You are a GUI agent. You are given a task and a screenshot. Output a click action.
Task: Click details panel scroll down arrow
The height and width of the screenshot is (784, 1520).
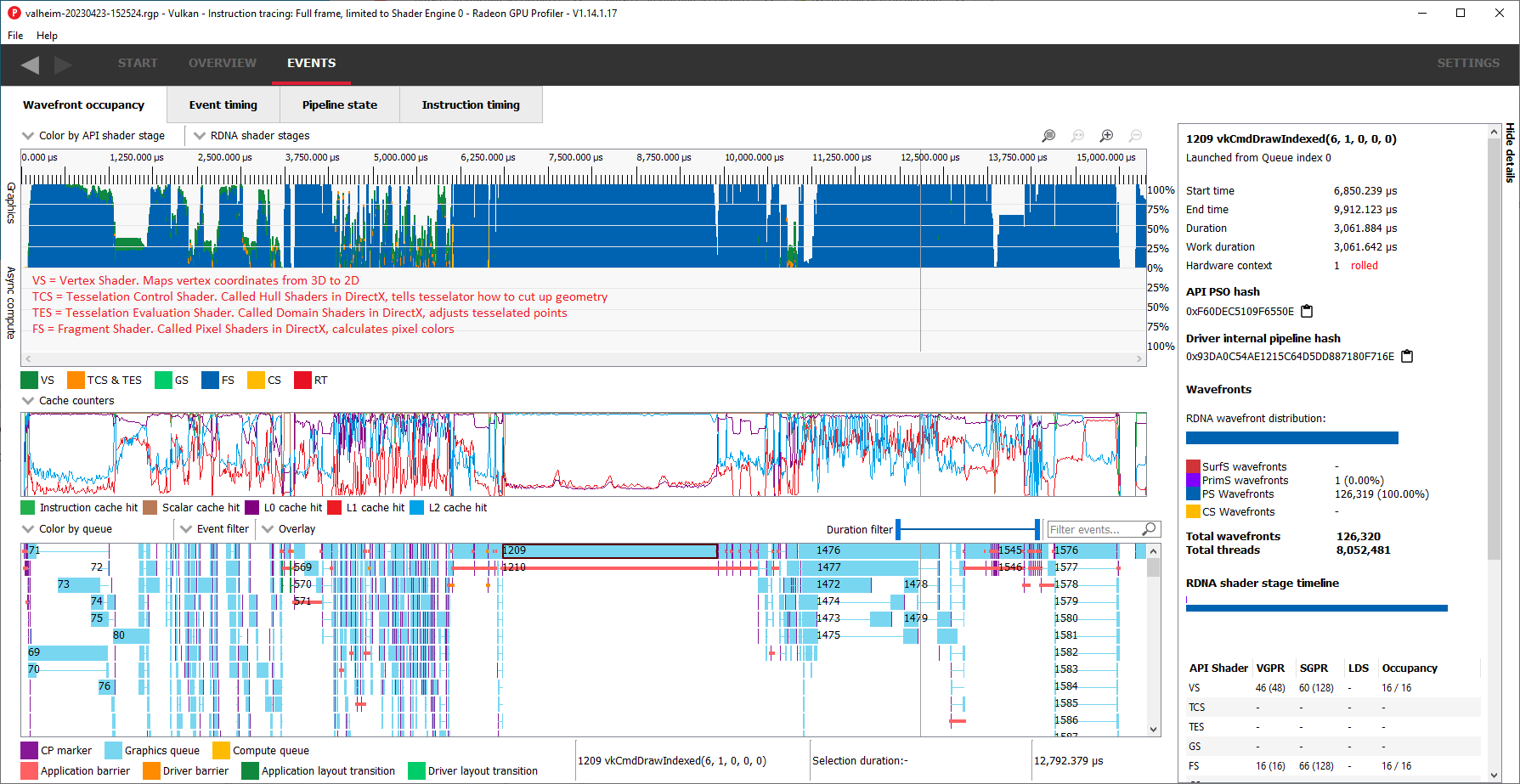1495,775
